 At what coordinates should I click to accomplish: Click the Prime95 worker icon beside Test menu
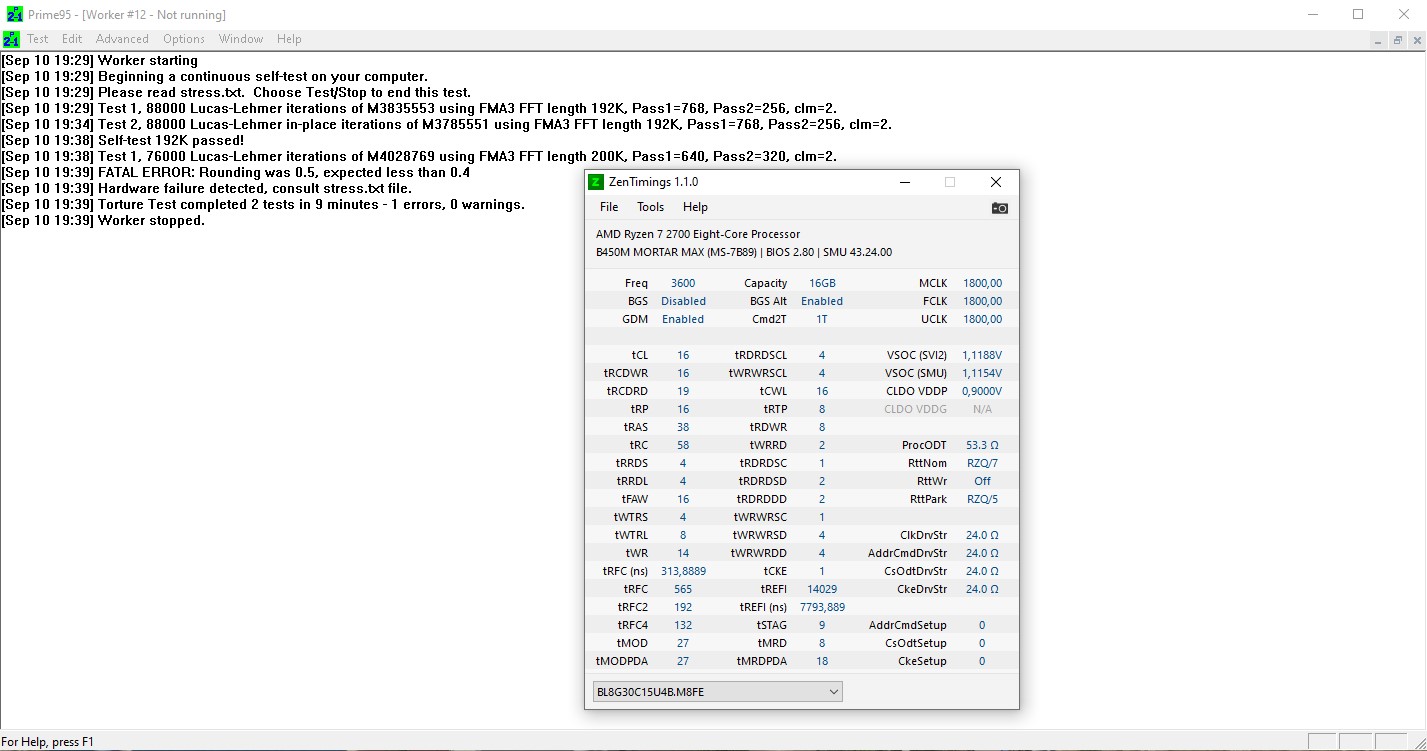pos(11,39)
